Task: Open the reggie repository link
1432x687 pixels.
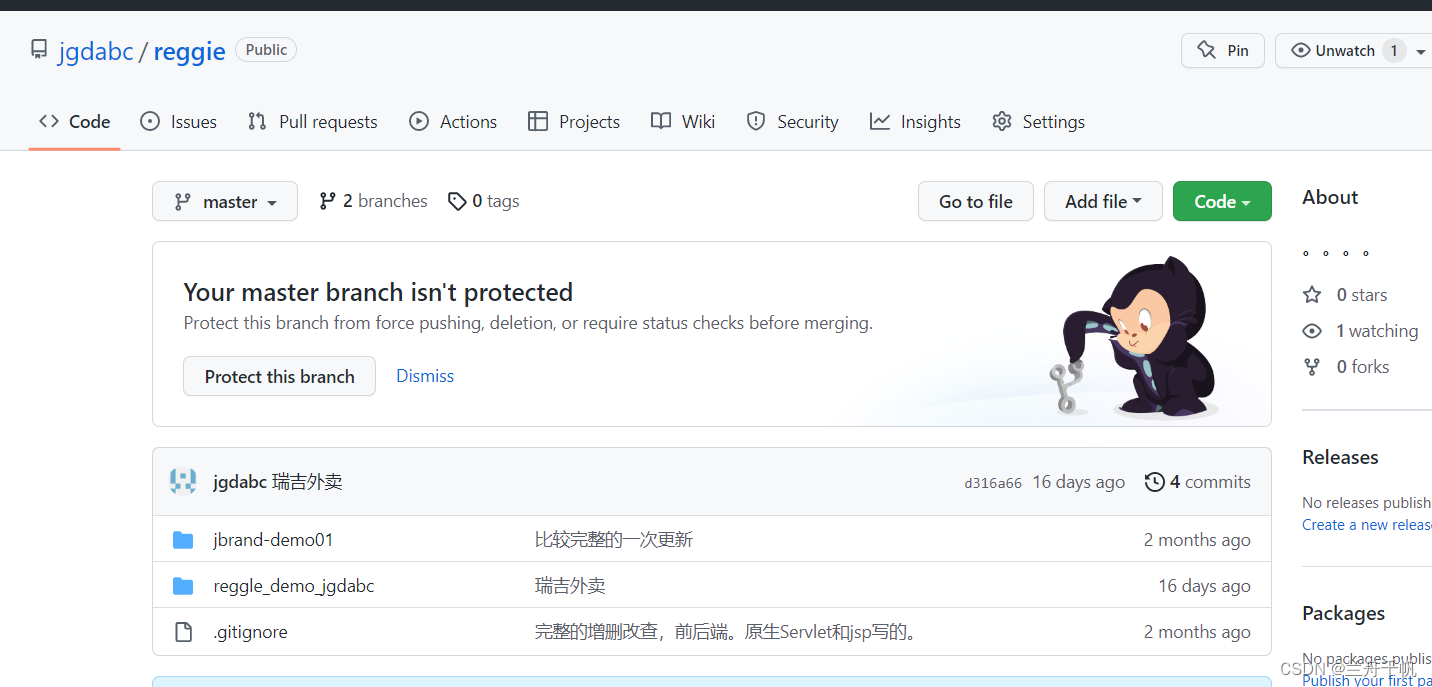Action: [189, 51]
